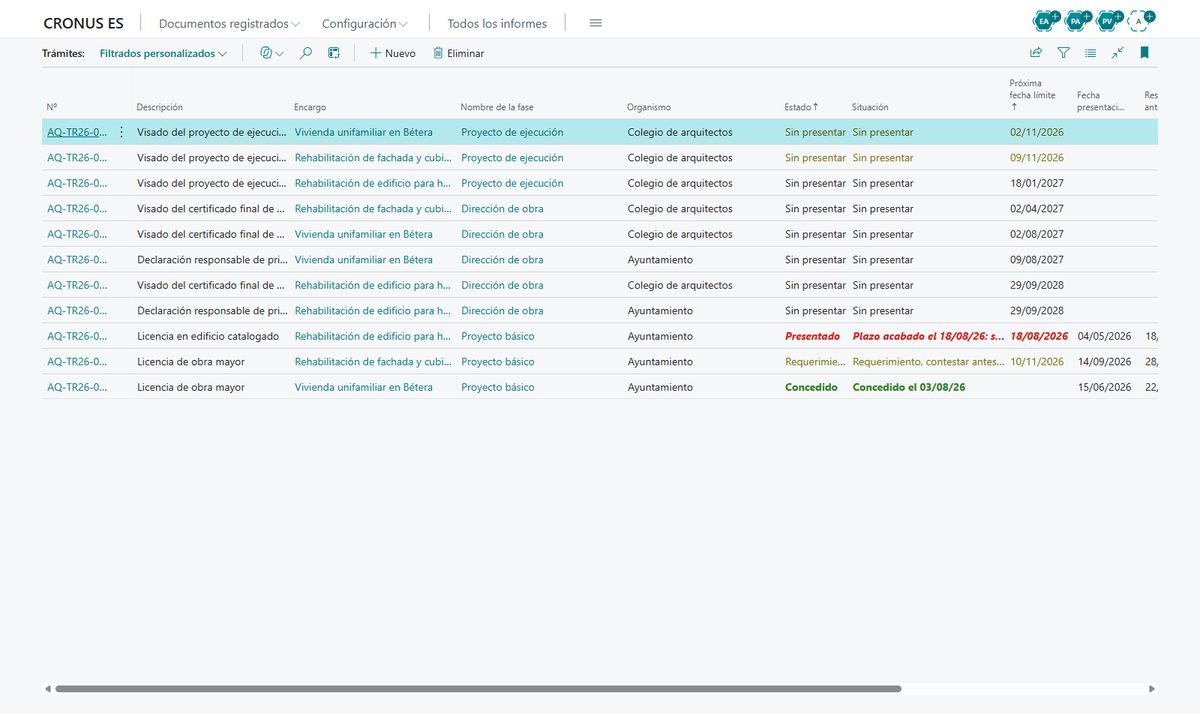Open the filter pane funnel icon
The width and height of the screenshot is (1200, 714).
point(1063,53)
